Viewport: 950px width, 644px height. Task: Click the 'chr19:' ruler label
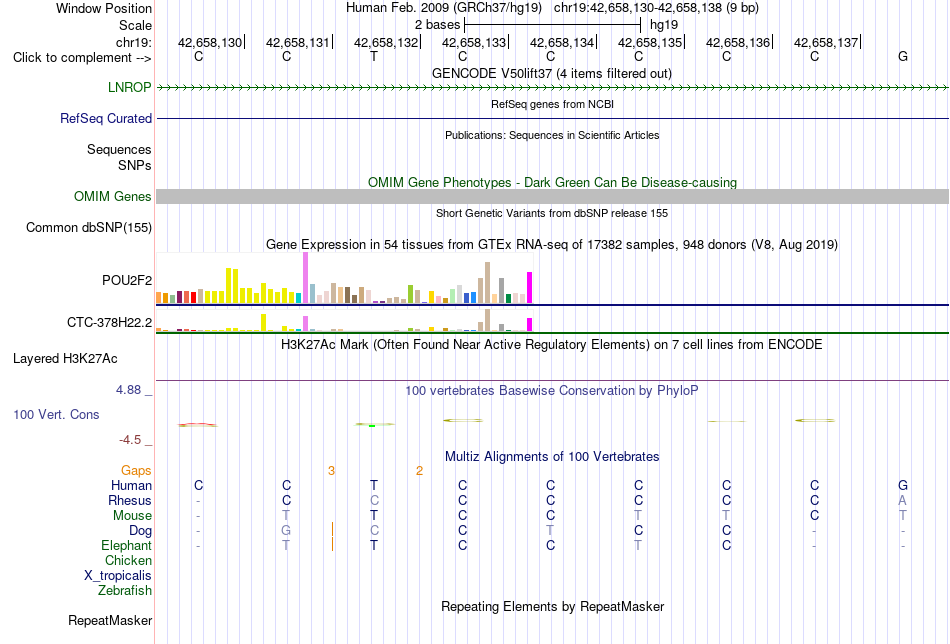[134, 42]
